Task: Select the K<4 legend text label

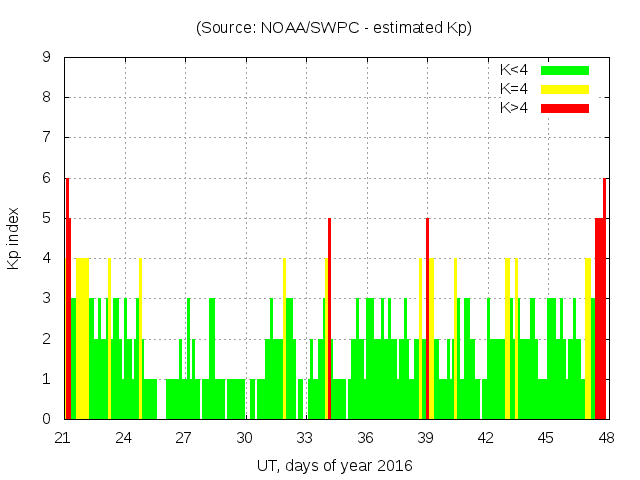Action: [x=514, y=70]
